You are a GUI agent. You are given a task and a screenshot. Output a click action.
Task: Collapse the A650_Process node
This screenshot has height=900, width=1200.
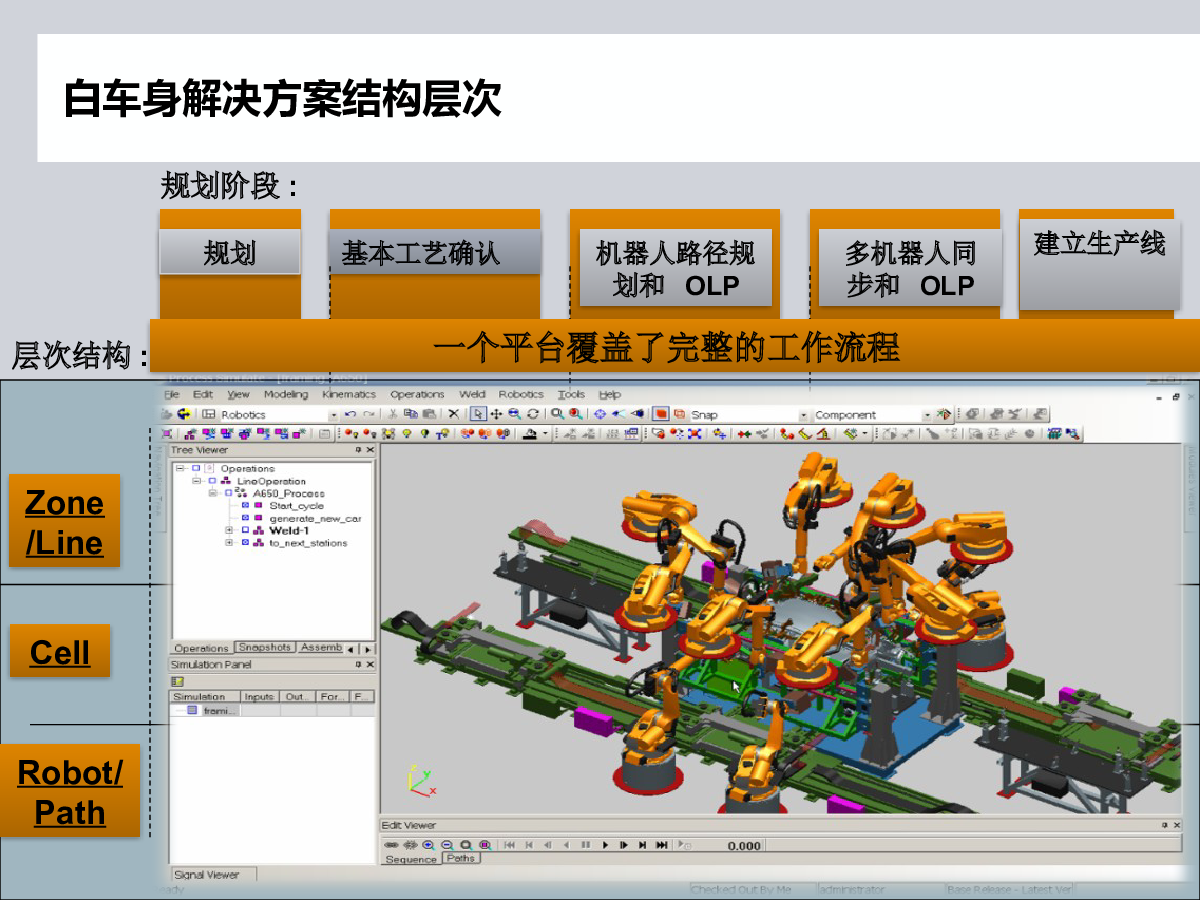click(x=213, y=493)
